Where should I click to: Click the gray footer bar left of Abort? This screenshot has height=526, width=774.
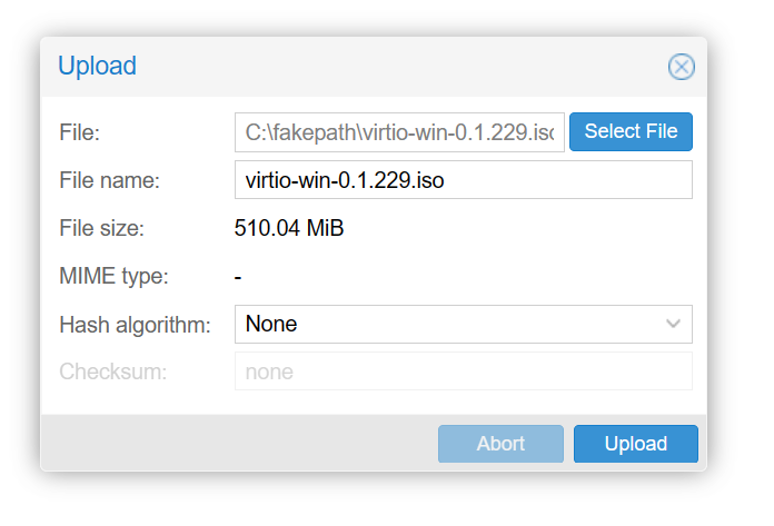point(237,443)
